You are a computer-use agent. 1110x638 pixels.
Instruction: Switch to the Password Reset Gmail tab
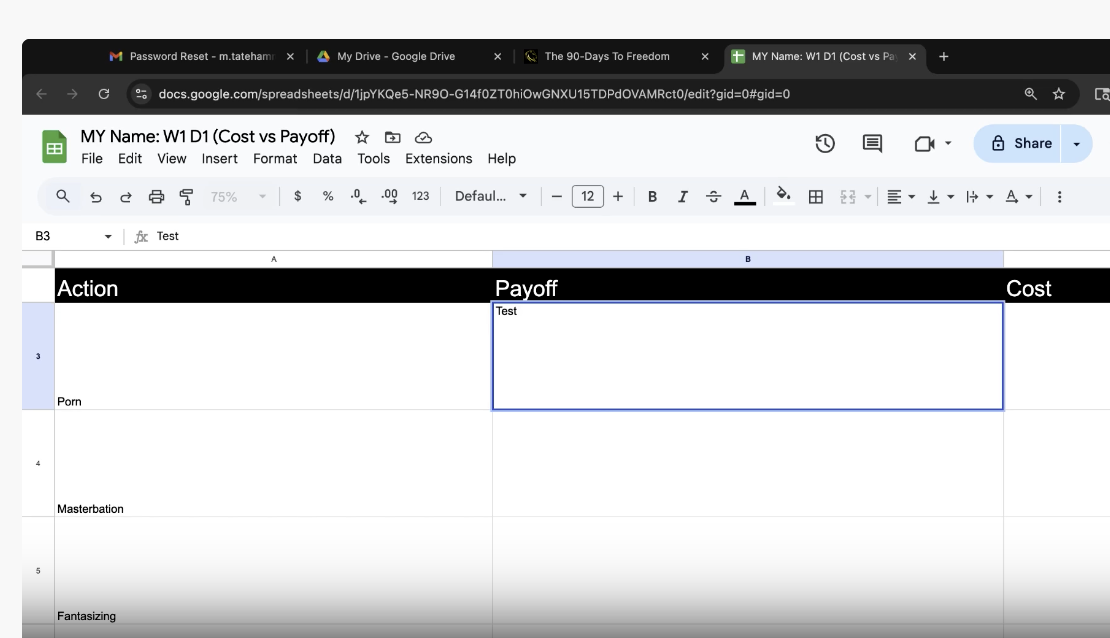click(x=202, y=57)
